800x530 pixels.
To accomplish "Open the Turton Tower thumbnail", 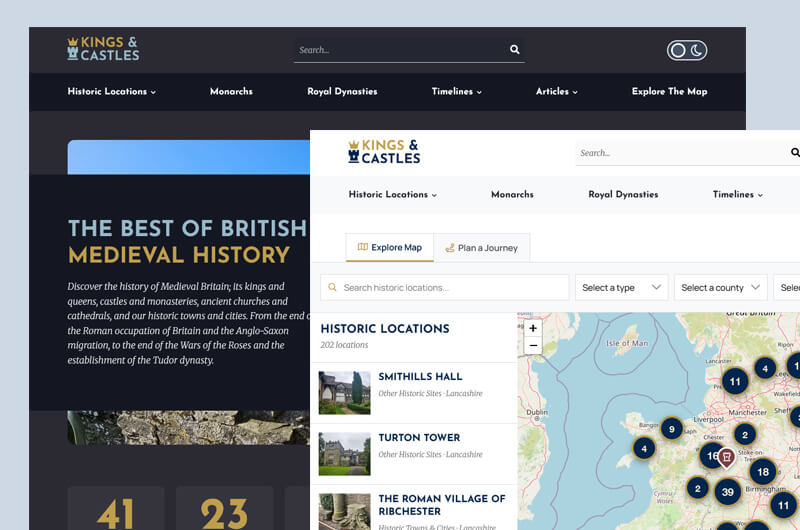I will click(x=344, y=454).
